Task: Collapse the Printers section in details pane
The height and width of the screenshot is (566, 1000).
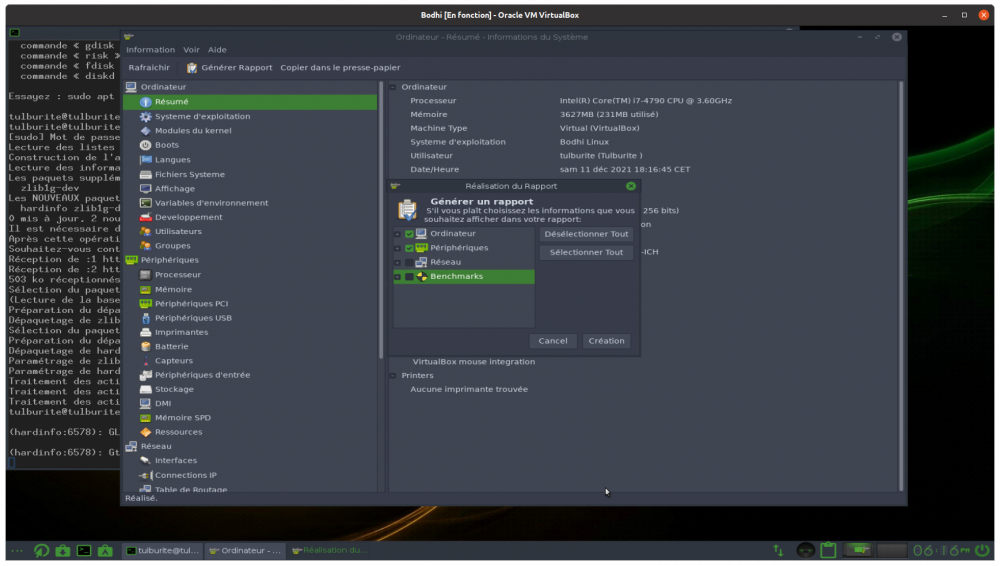Action: (x=393, y=376)
